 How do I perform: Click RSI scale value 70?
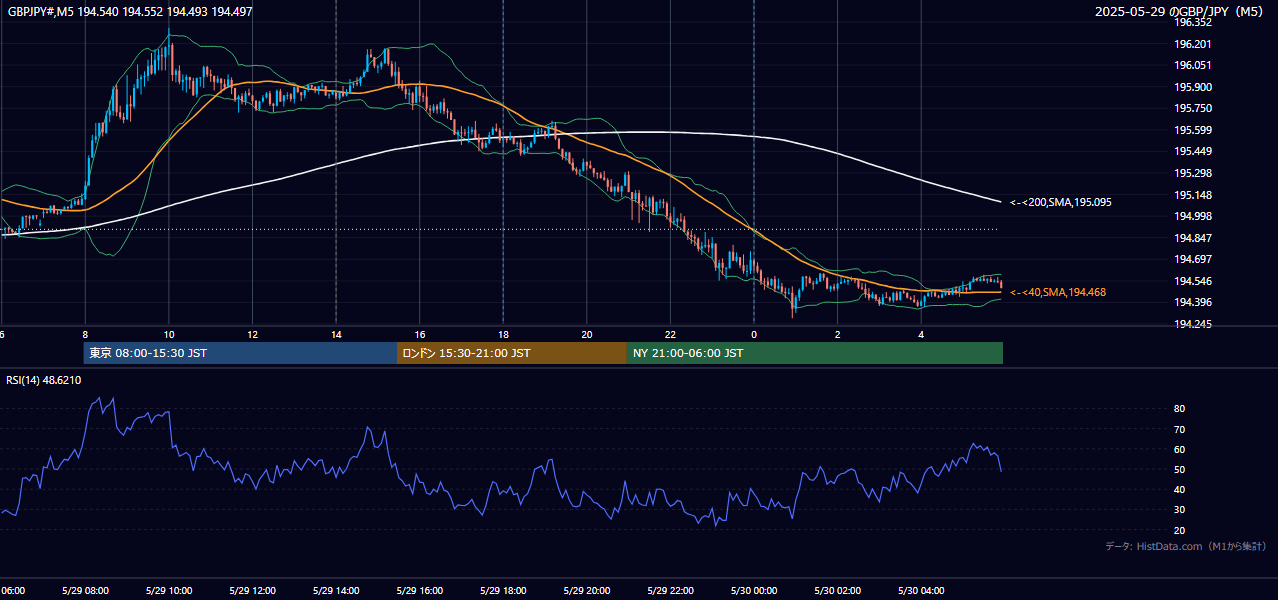click(1180, 429)
